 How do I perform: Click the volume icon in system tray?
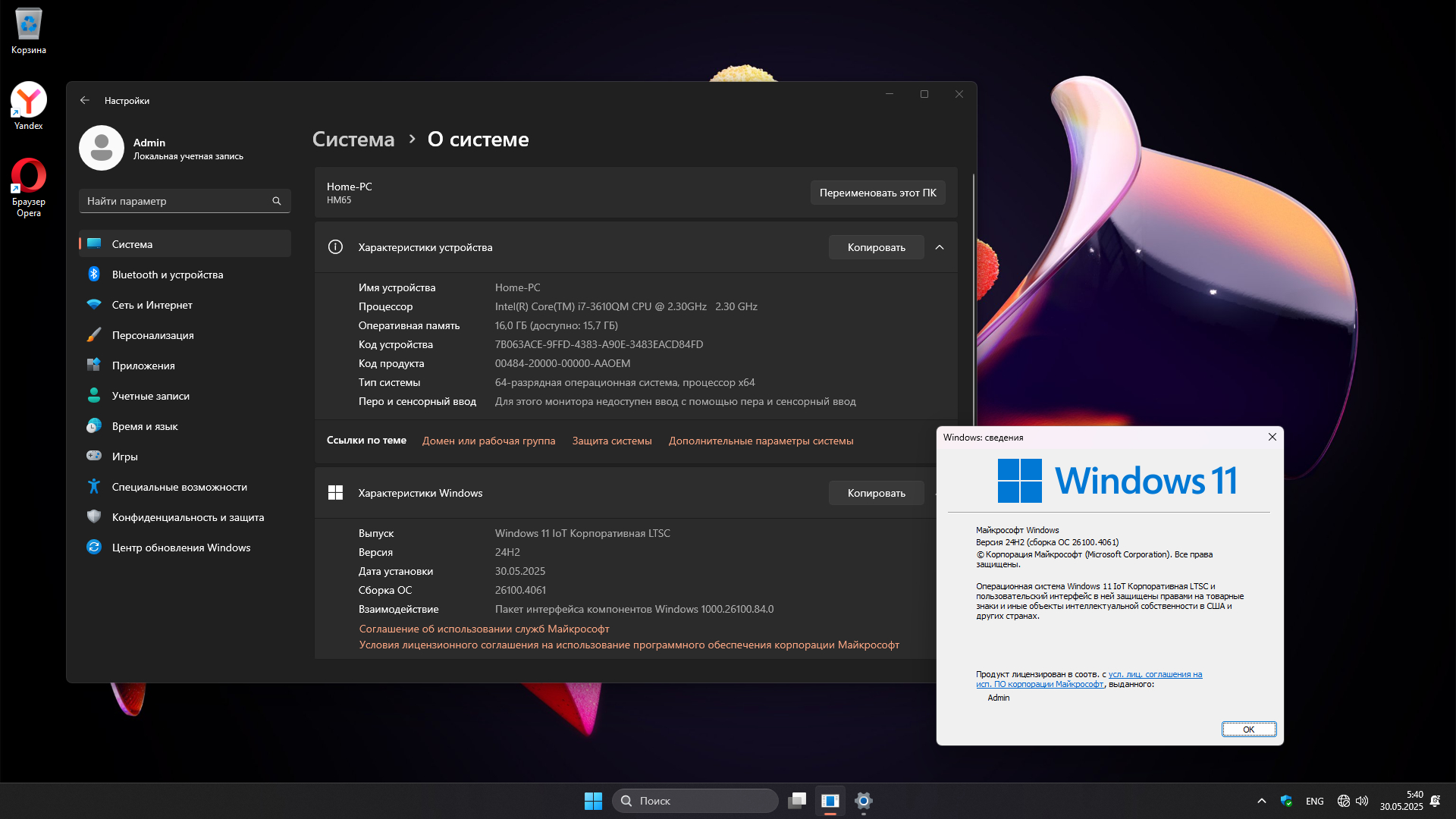(1363, 801)
